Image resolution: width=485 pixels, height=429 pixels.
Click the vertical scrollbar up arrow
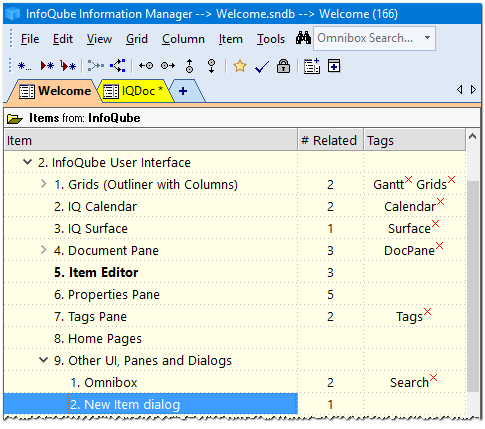point(472,136)
